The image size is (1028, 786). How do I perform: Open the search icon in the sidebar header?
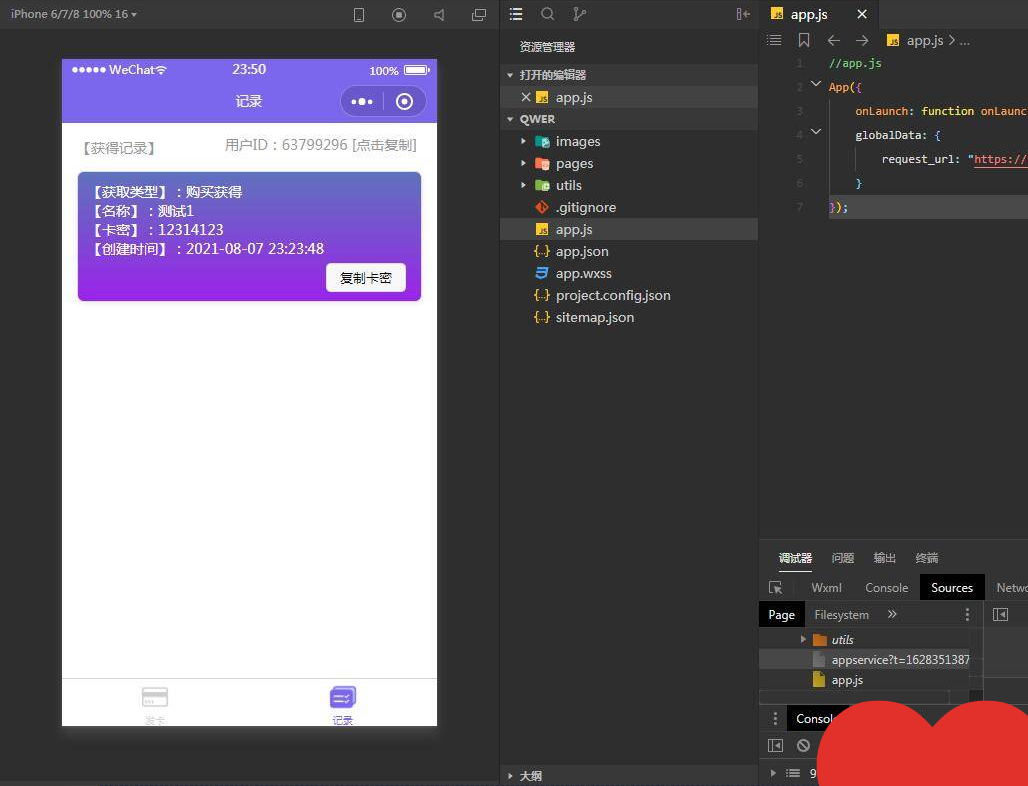(x=547, y=14)
